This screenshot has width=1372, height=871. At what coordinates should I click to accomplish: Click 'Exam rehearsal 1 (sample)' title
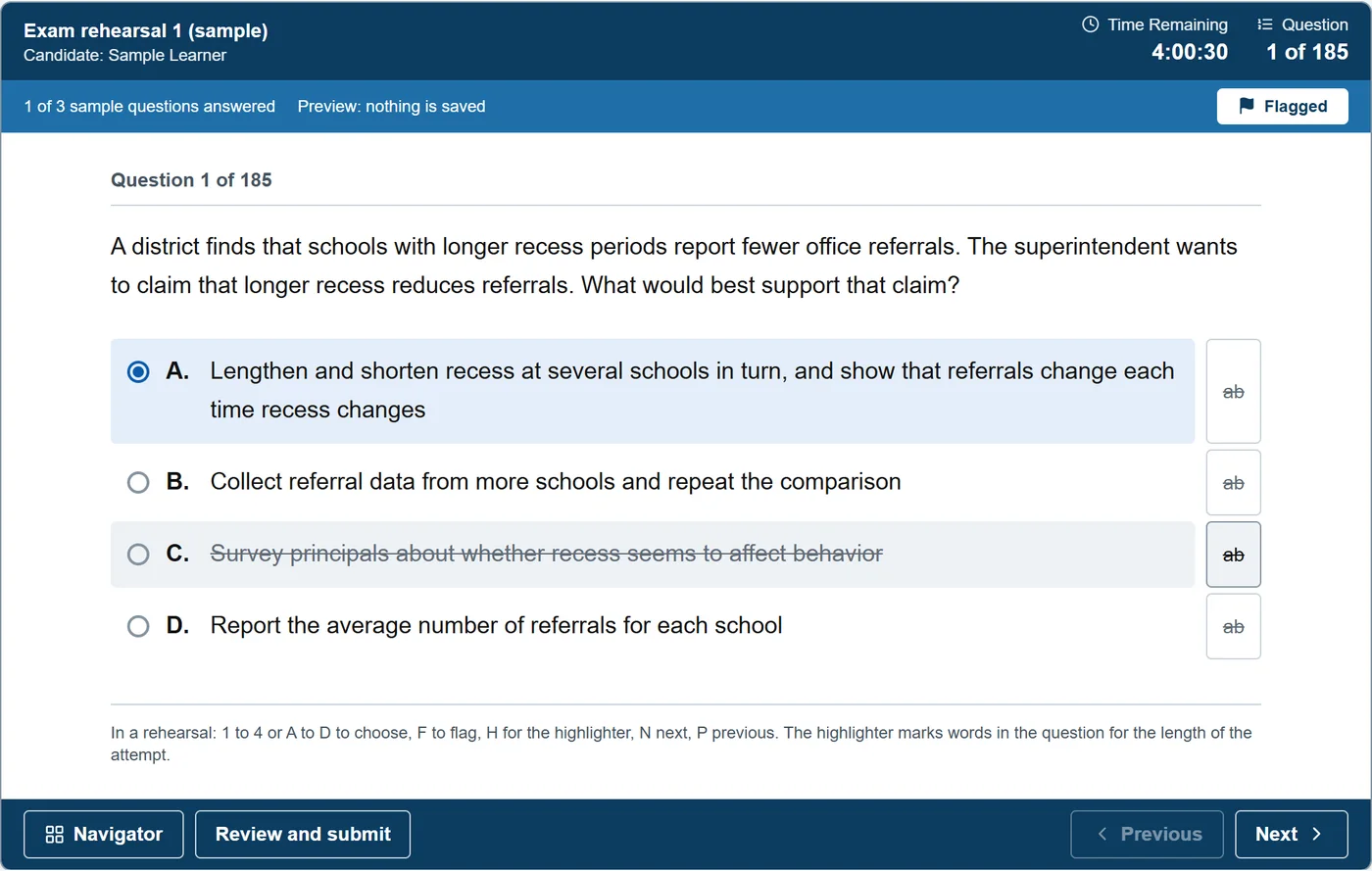pos(146,30)
